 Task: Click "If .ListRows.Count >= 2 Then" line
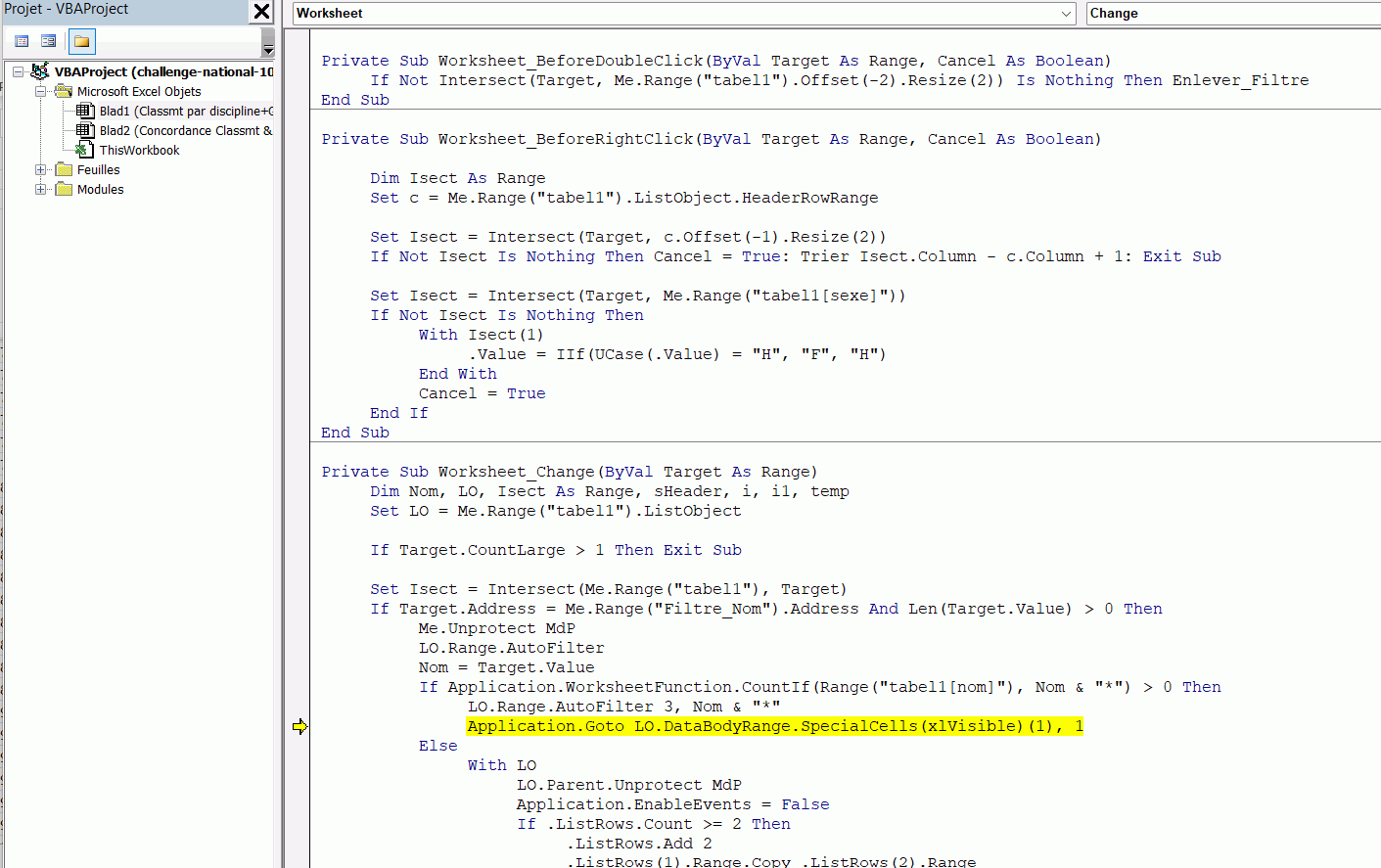coord(654,824)
